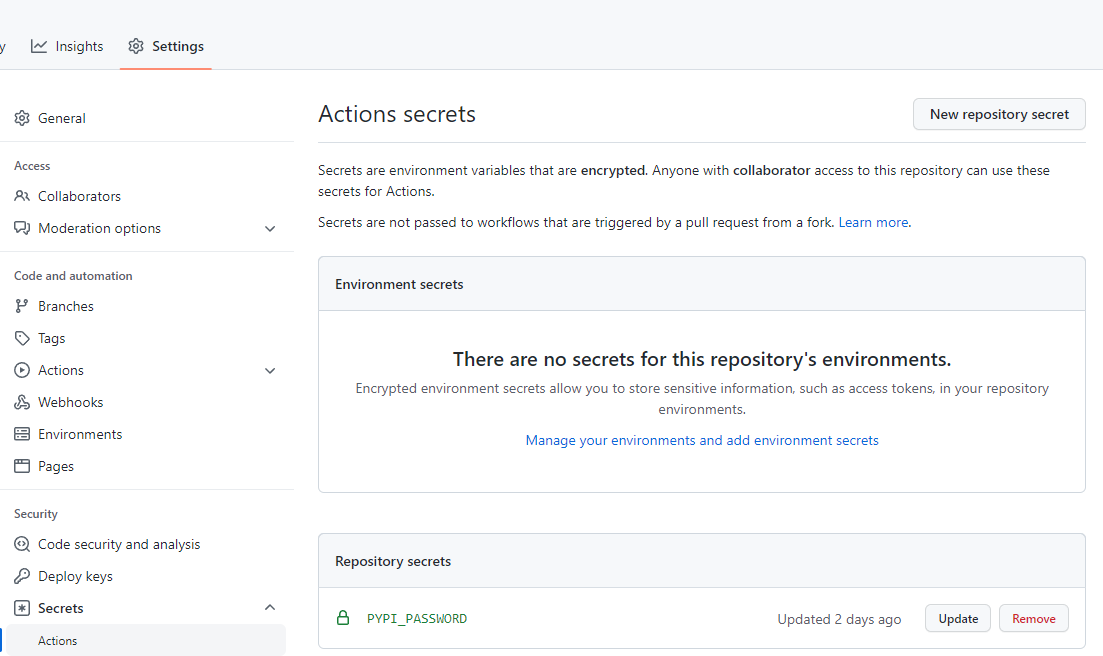The image size is (1103, 656).
Task: Switch to the Insights tab
Action: click(68, 46)
